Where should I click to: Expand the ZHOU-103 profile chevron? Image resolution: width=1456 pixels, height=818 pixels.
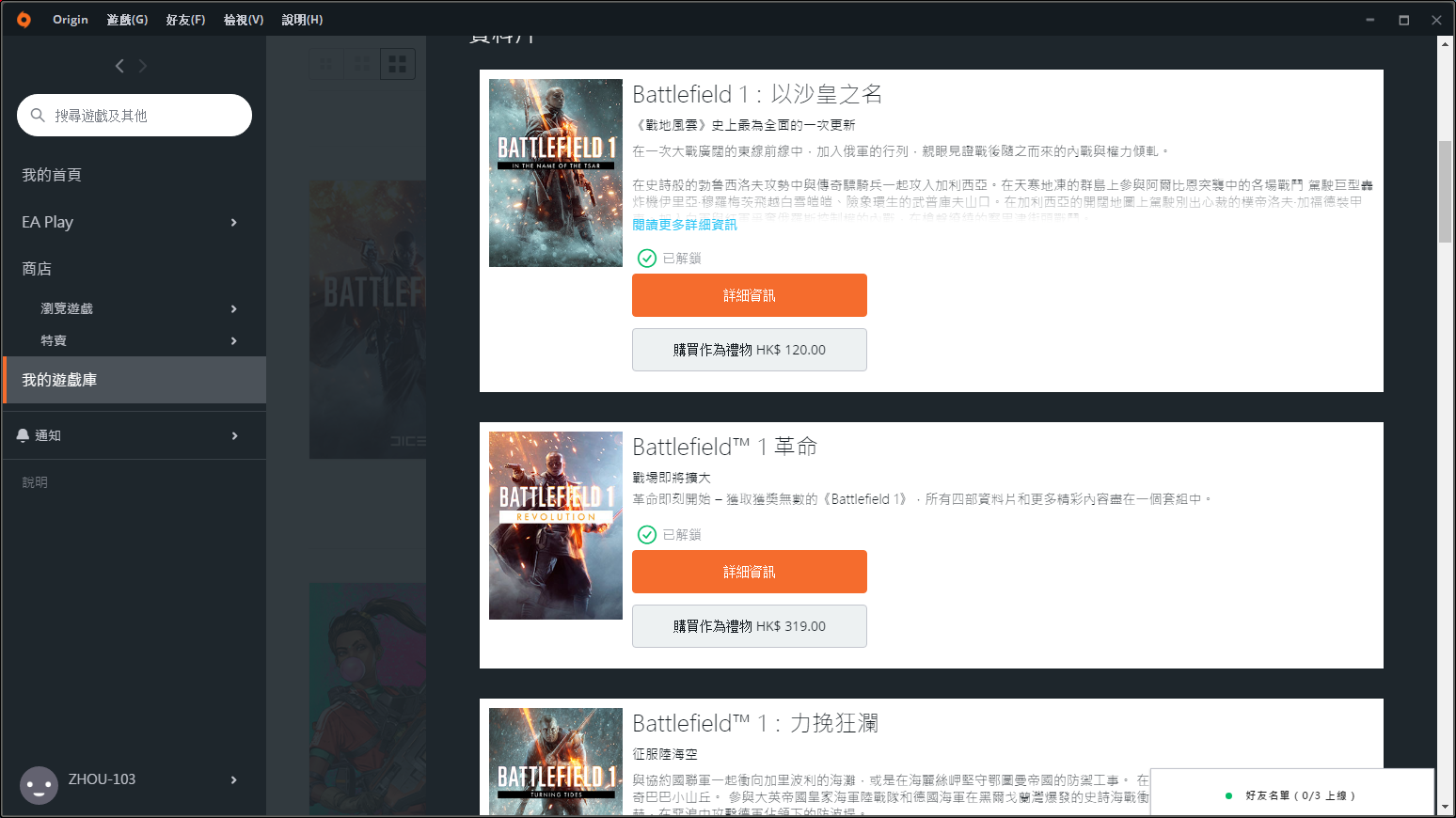(x=233, y=779)
